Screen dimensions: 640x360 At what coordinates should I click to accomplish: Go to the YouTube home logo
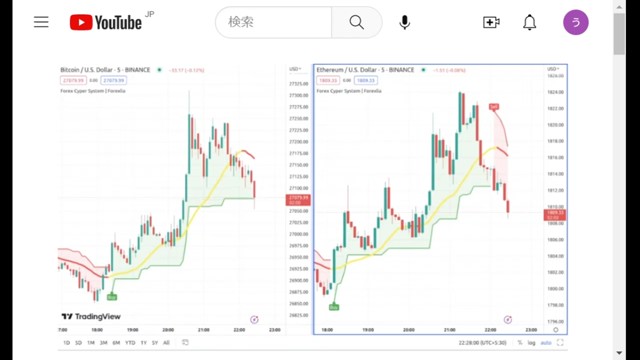point(106,22)
